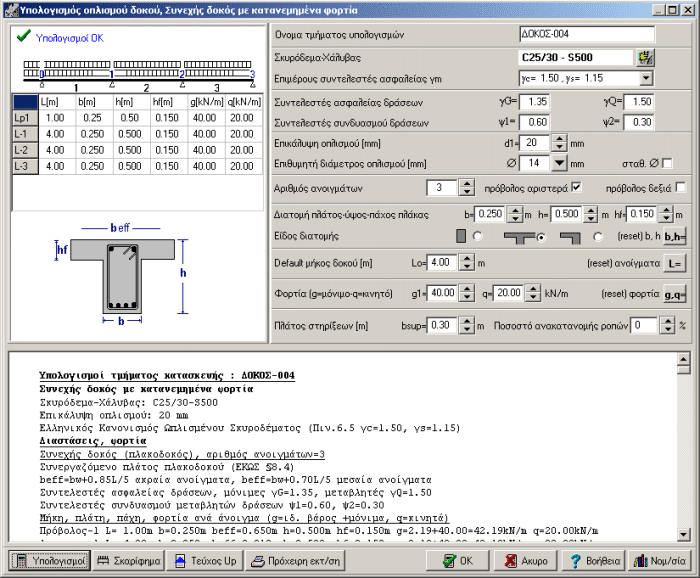
Task: Open the Νομ/σία regulations button
Action: [658, 561]
